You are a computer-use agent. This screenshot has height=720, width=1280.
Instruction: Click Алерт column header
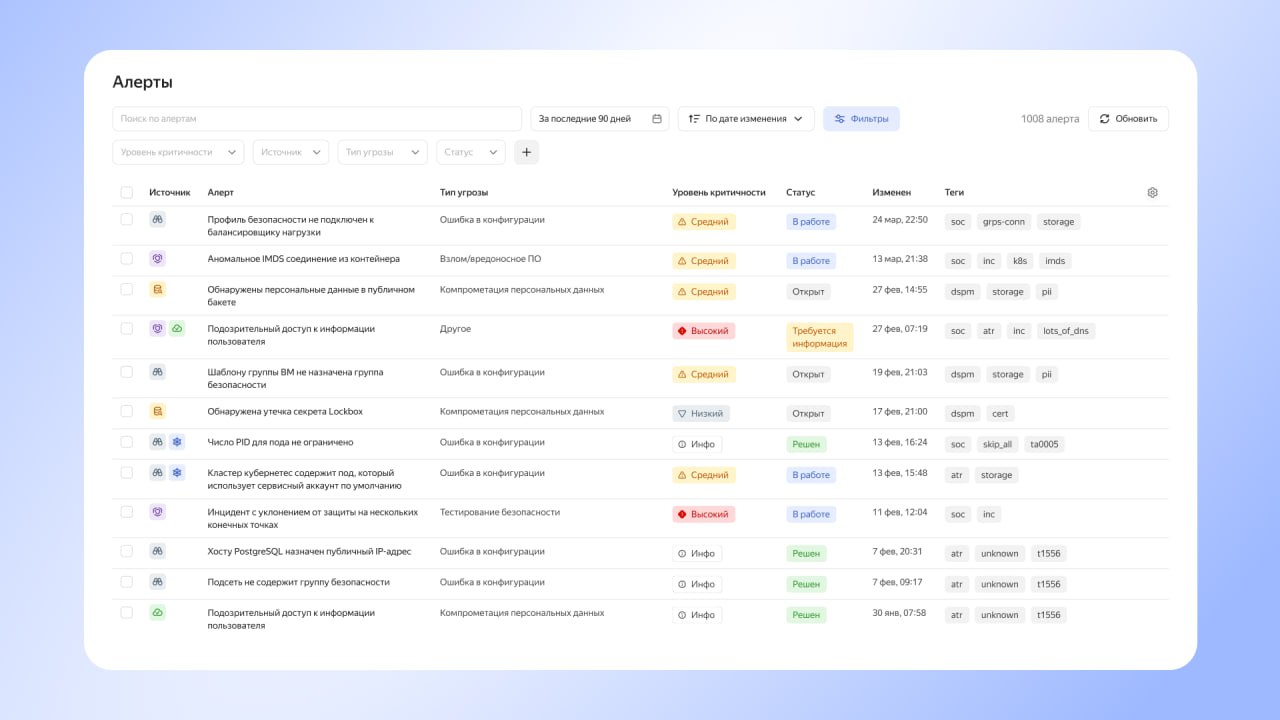pyautogui.click(x=221, y=192)
